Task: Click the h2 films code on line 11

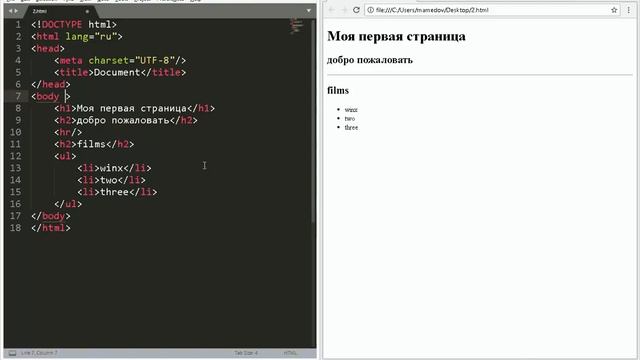Action: pyautogui.click(x=94, y=144)
